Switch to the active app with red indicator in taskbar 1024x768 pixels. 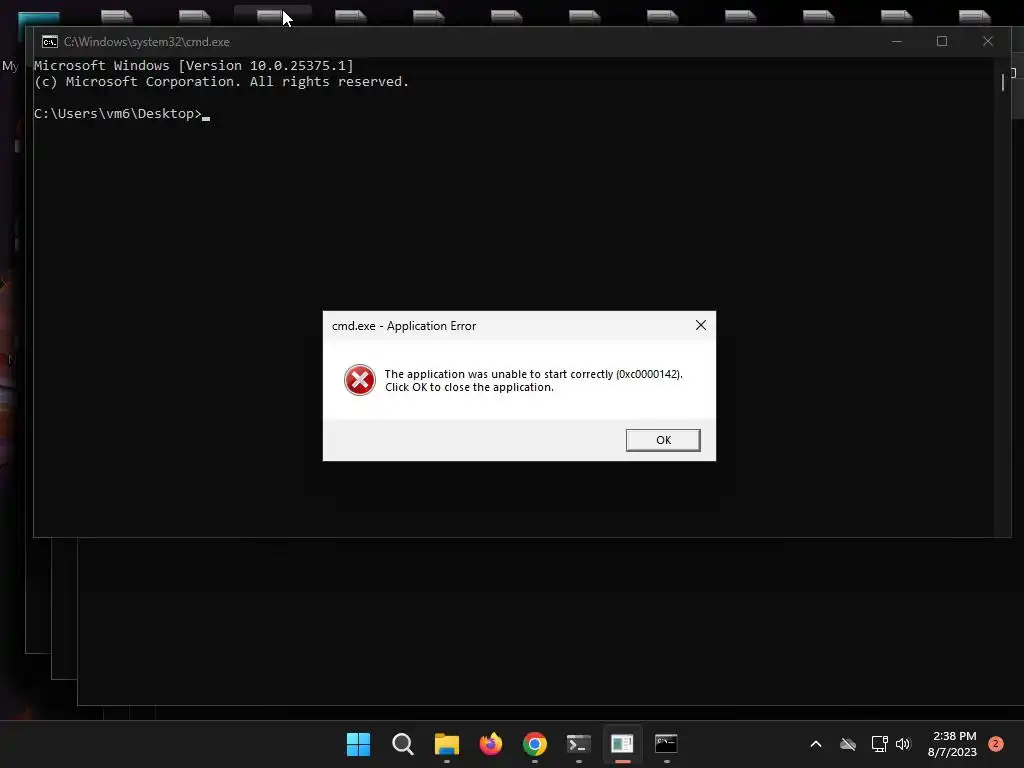tap(622, 744)
